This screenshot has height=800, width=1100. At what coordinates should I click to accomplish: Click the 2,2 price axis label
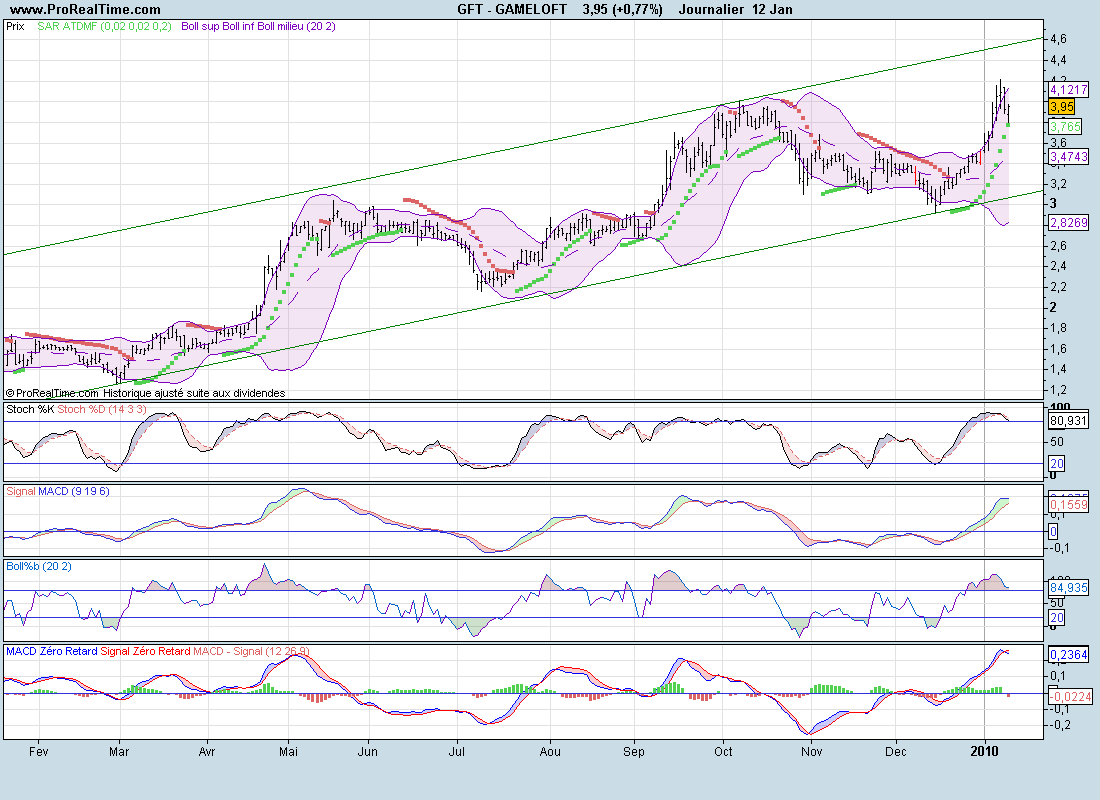point(1059,287)
